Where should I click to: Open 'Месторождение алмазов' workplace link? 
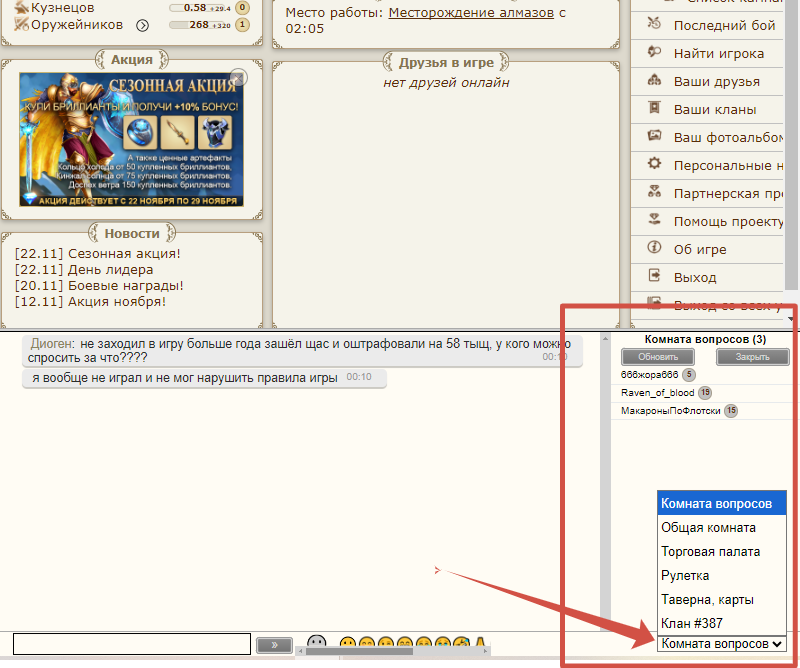471,12
